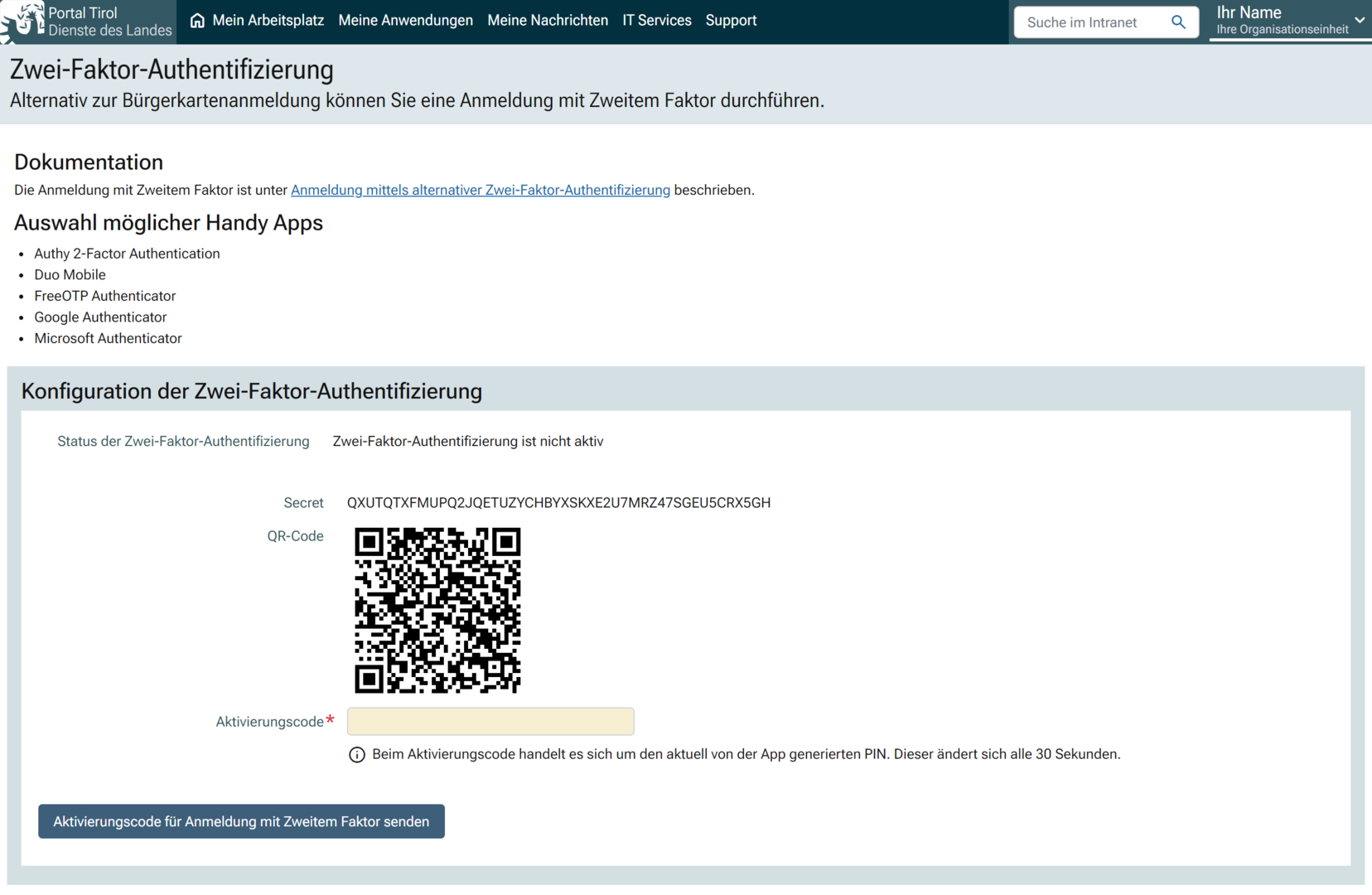Click the Duo Mobile list entry

coord(70,275)
